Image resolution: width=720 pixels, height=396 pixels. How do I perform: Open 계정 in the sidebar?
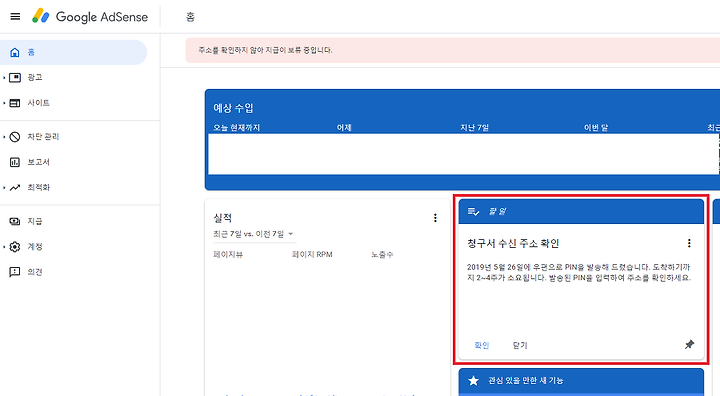(35, 247)
